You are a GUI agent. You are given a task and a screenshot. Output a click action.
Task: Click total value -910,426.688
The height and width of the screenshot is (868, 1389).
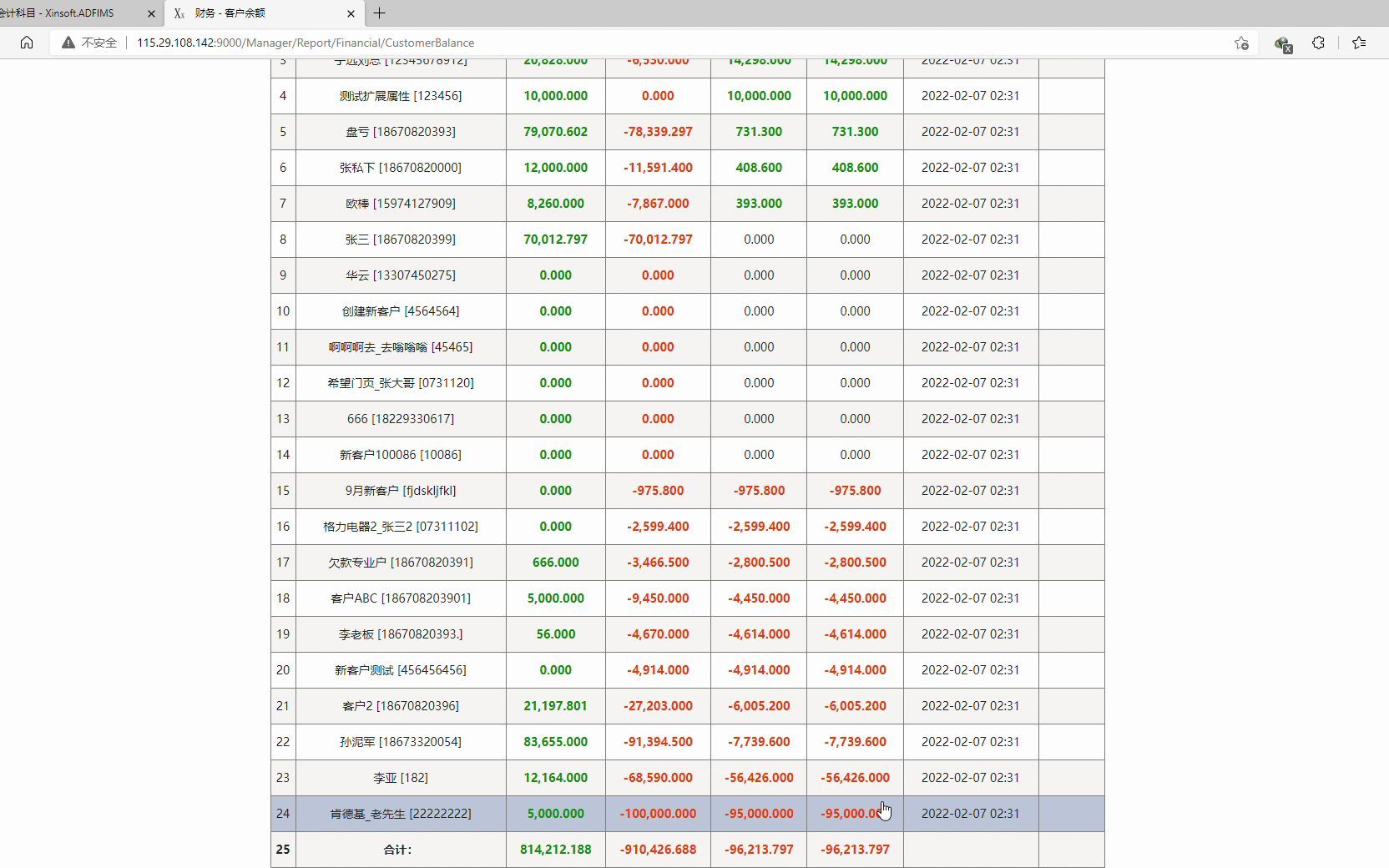coord(658,850)
